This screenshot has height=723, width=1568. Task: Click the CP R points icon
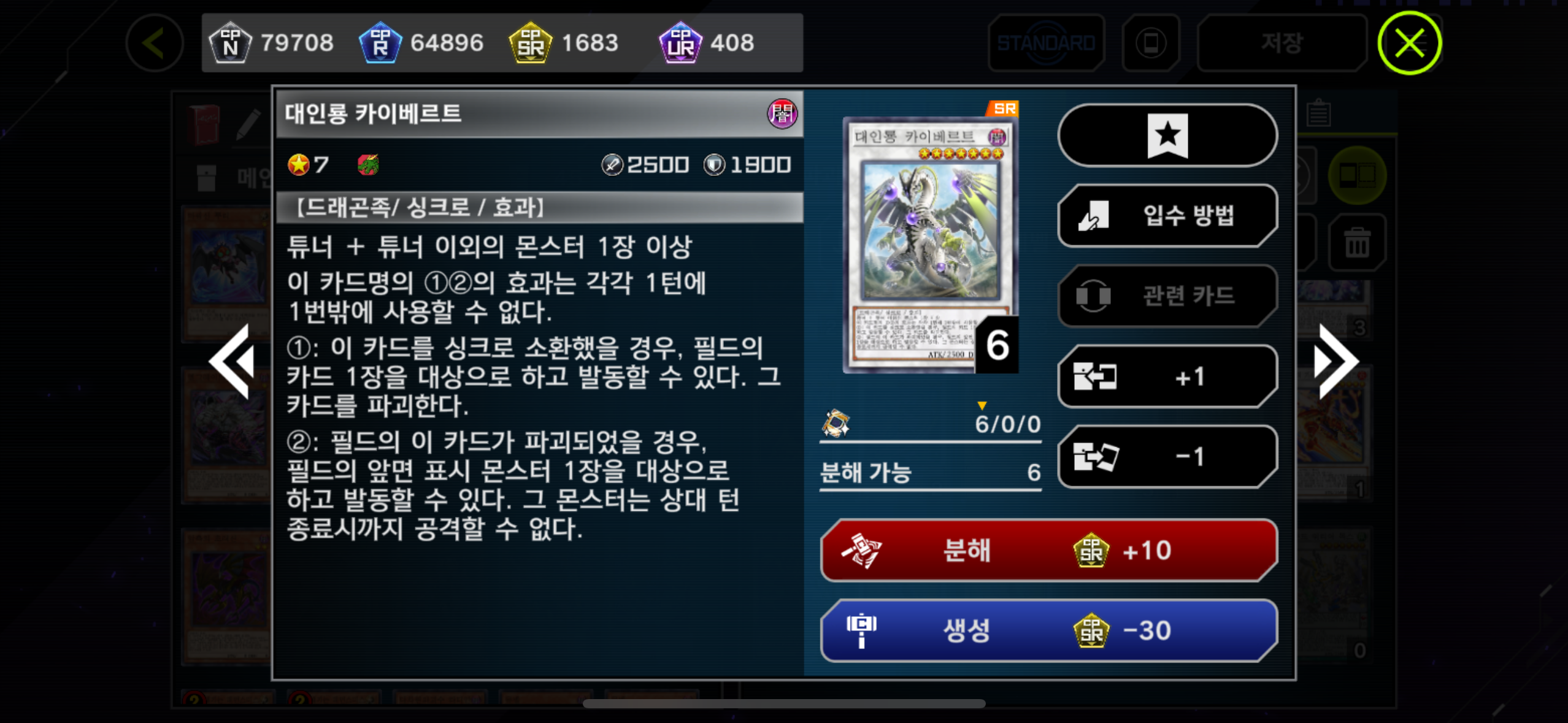click(x=380, y=42)
